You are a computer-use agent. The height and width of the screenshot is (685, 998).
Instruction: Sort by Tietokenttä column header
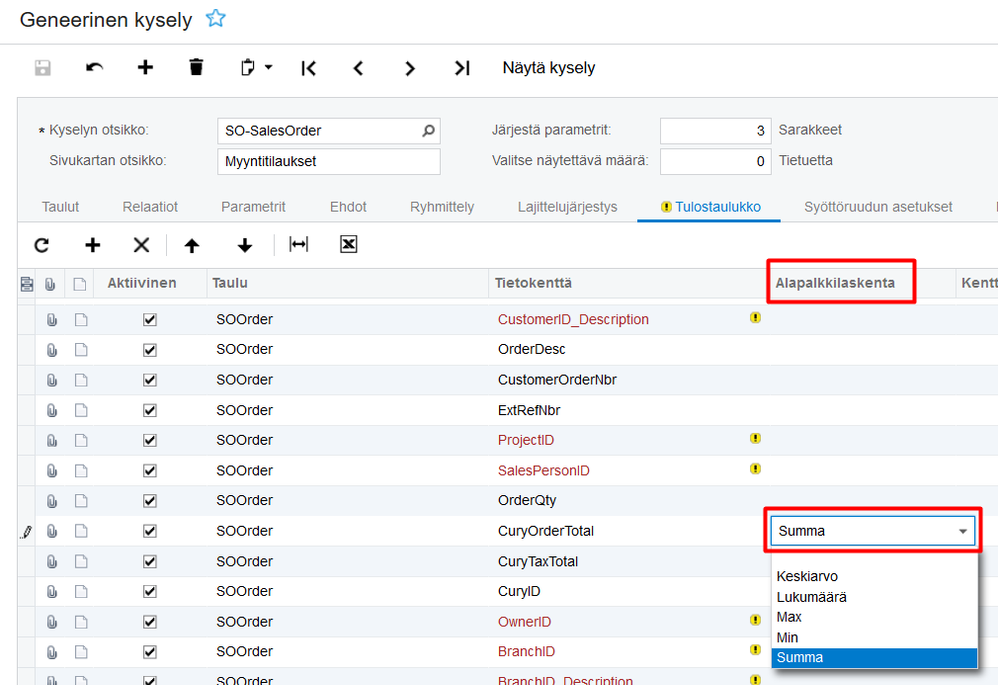click(629, 283)
